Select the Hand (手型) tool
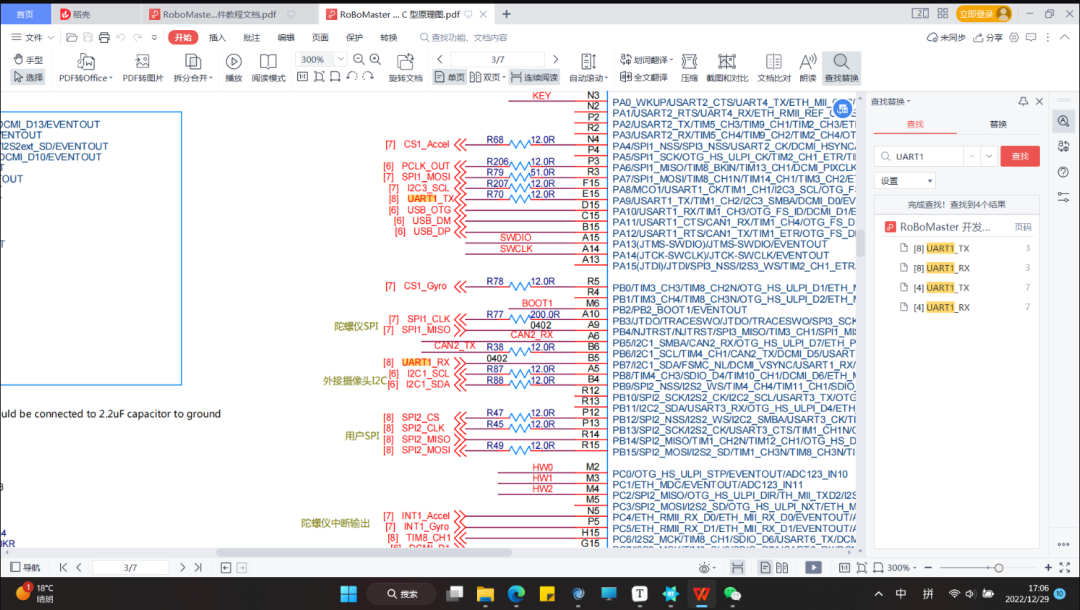Viewport: 1080px width, 610px height. click(x=28, y=60)
